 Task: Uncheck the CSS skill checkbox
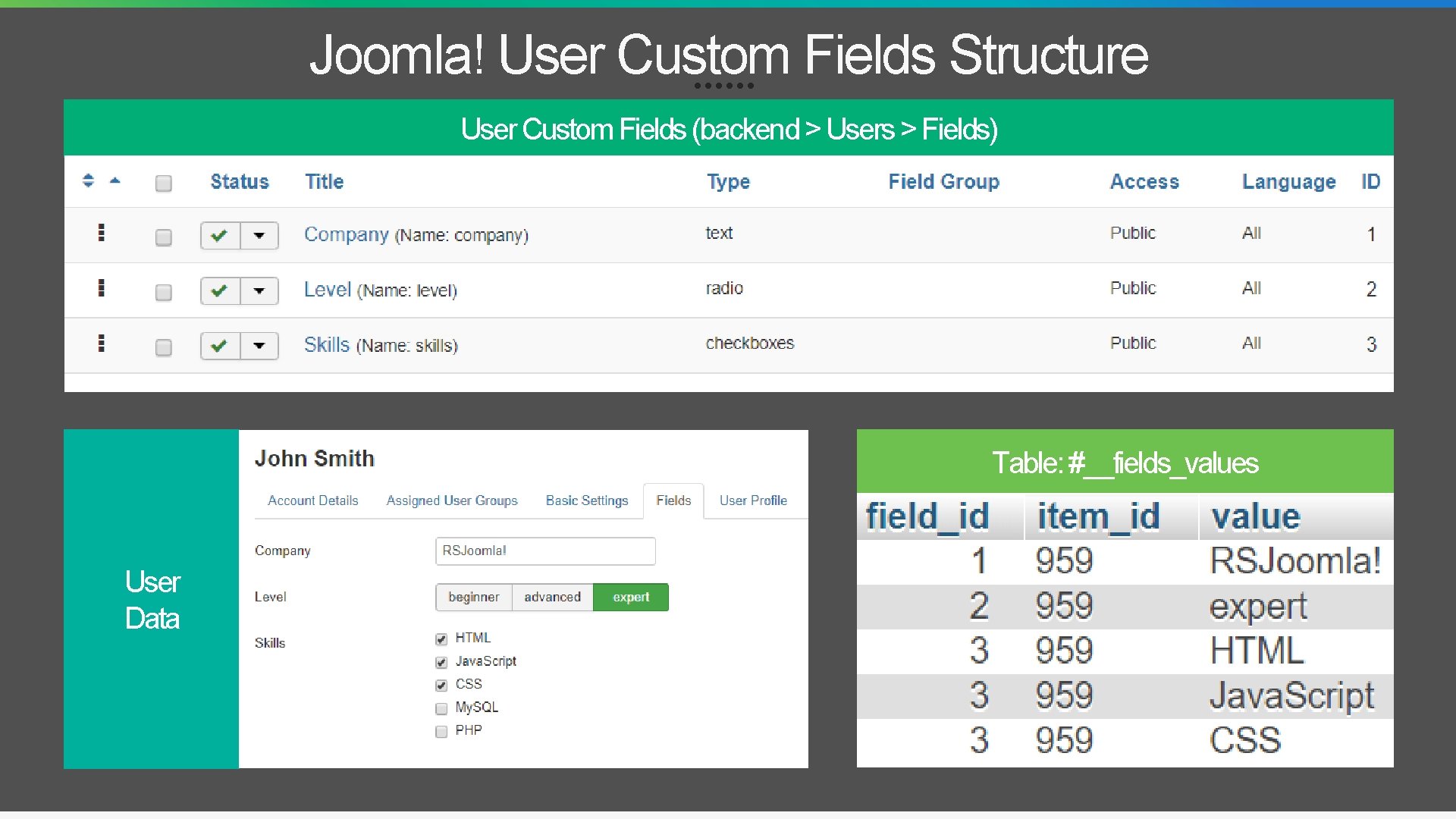pos(441,686)
